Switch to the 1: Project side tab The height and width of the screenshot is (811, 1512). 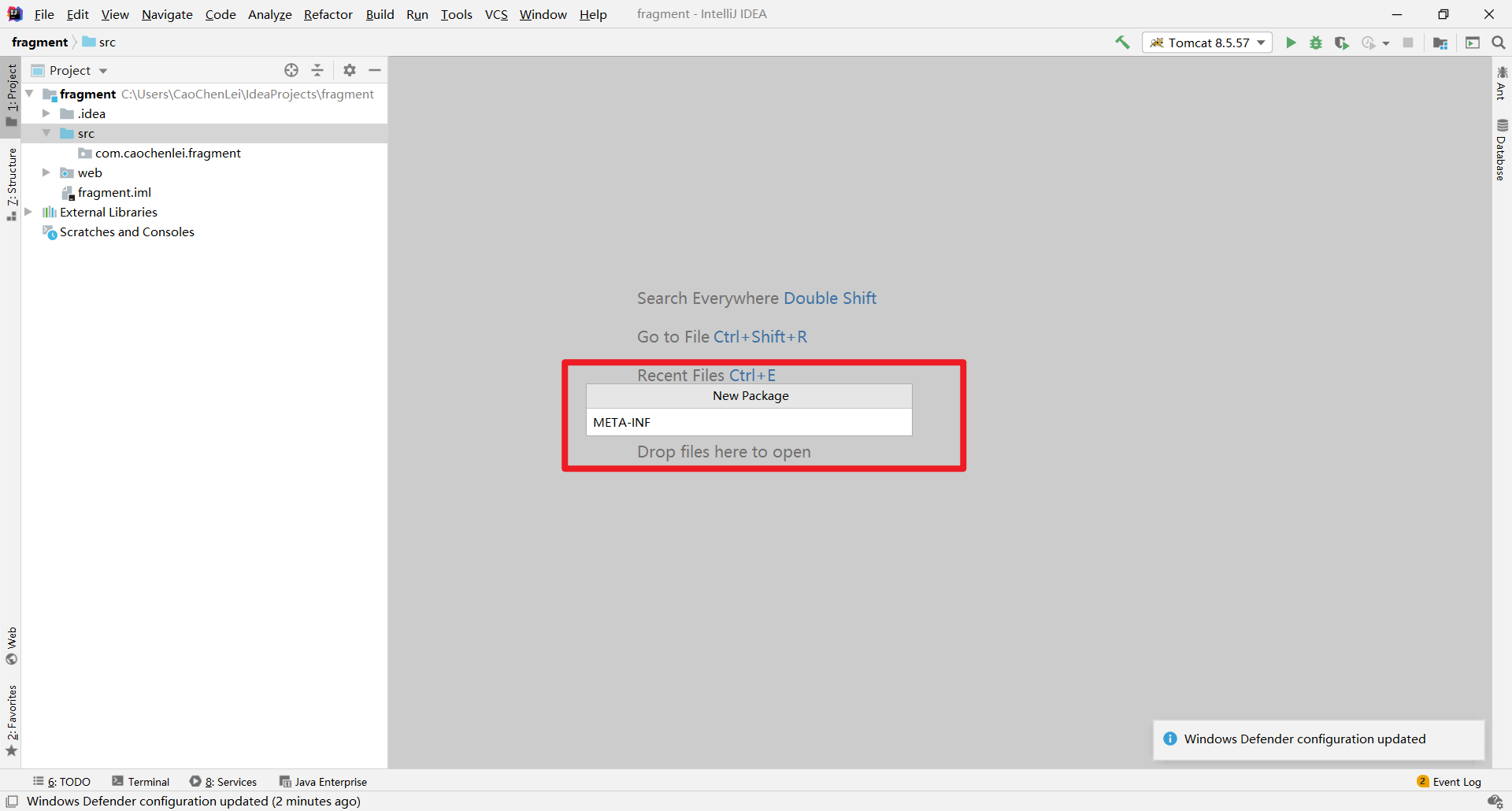(x=11, y=94)
